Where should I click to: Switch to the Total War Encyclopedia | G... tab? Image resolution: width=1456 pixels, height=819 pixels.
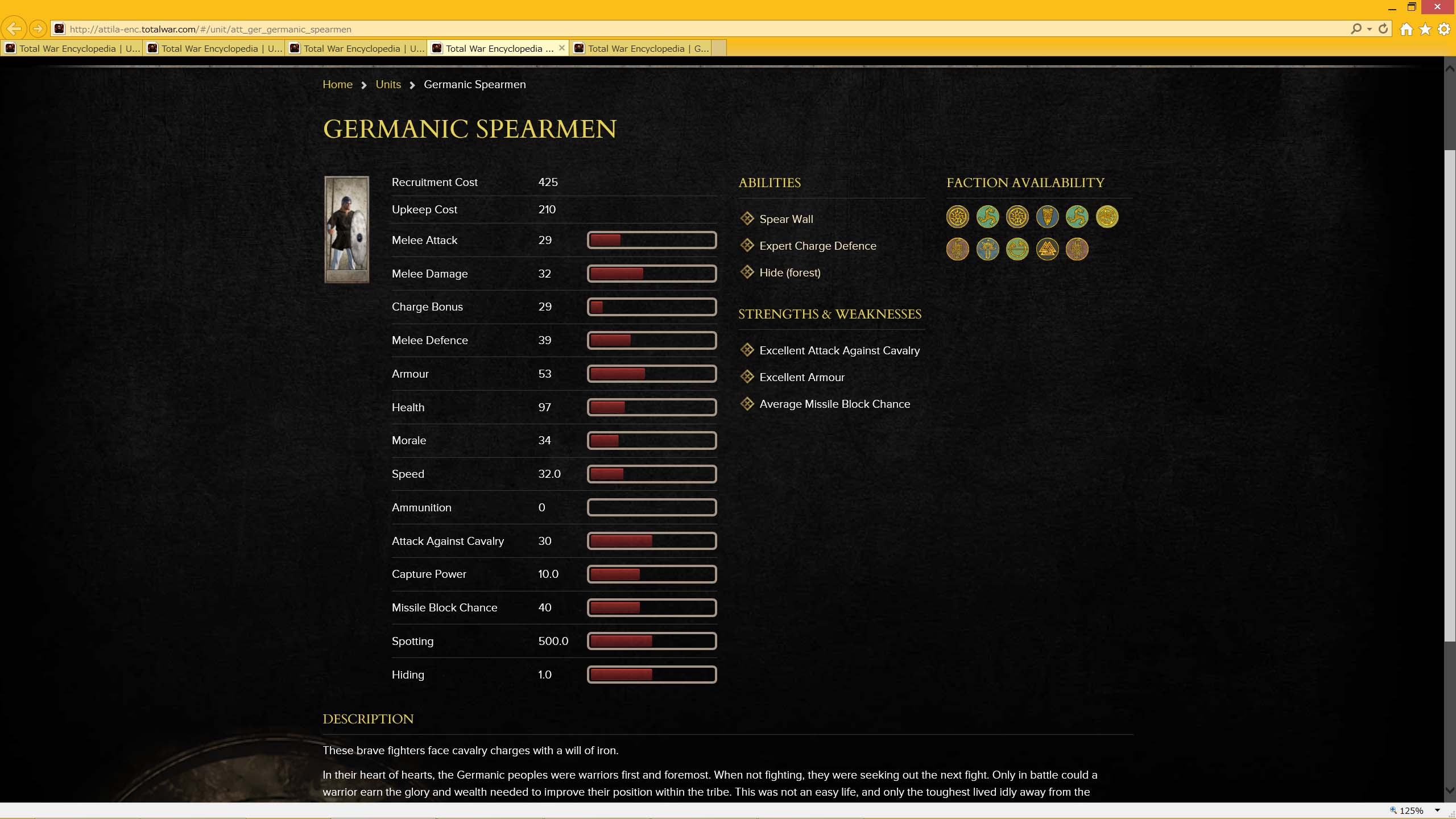point(641,48)
